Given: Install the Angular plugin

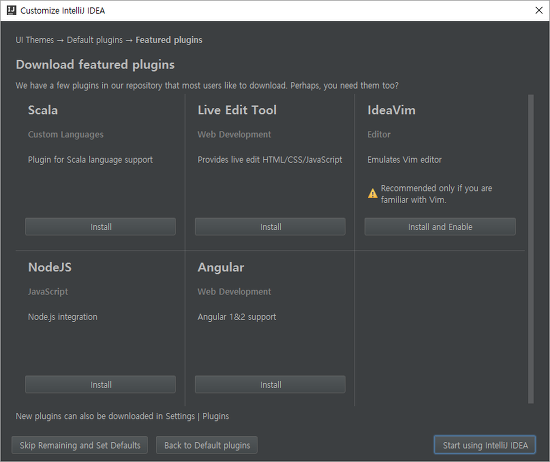Looking at the screenshot, I should pyautogui.click(x=270, y=384).
